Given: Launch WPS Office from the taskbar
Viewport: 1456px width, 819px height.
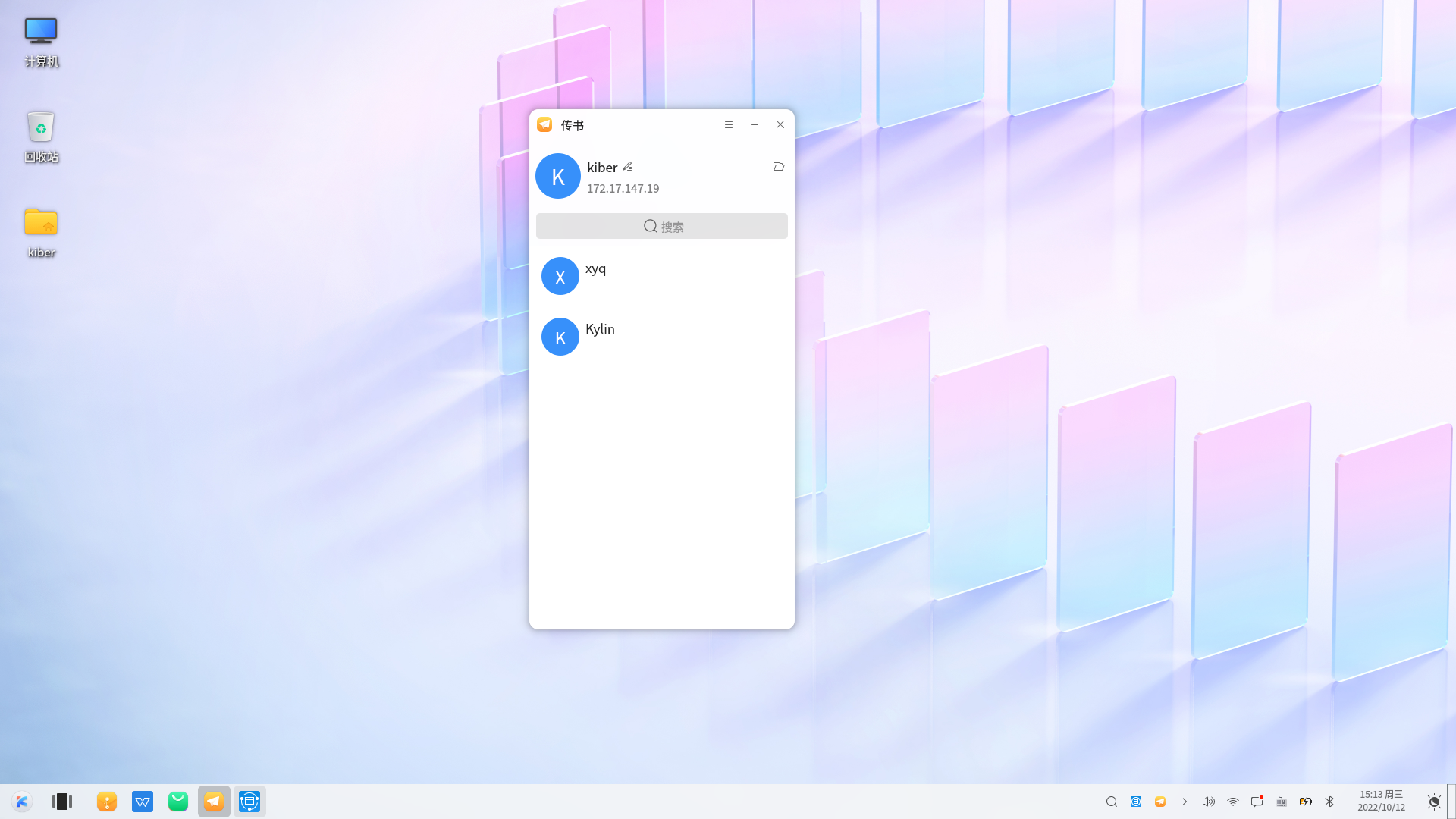Looking at the screenshot, I should [143, 802].
